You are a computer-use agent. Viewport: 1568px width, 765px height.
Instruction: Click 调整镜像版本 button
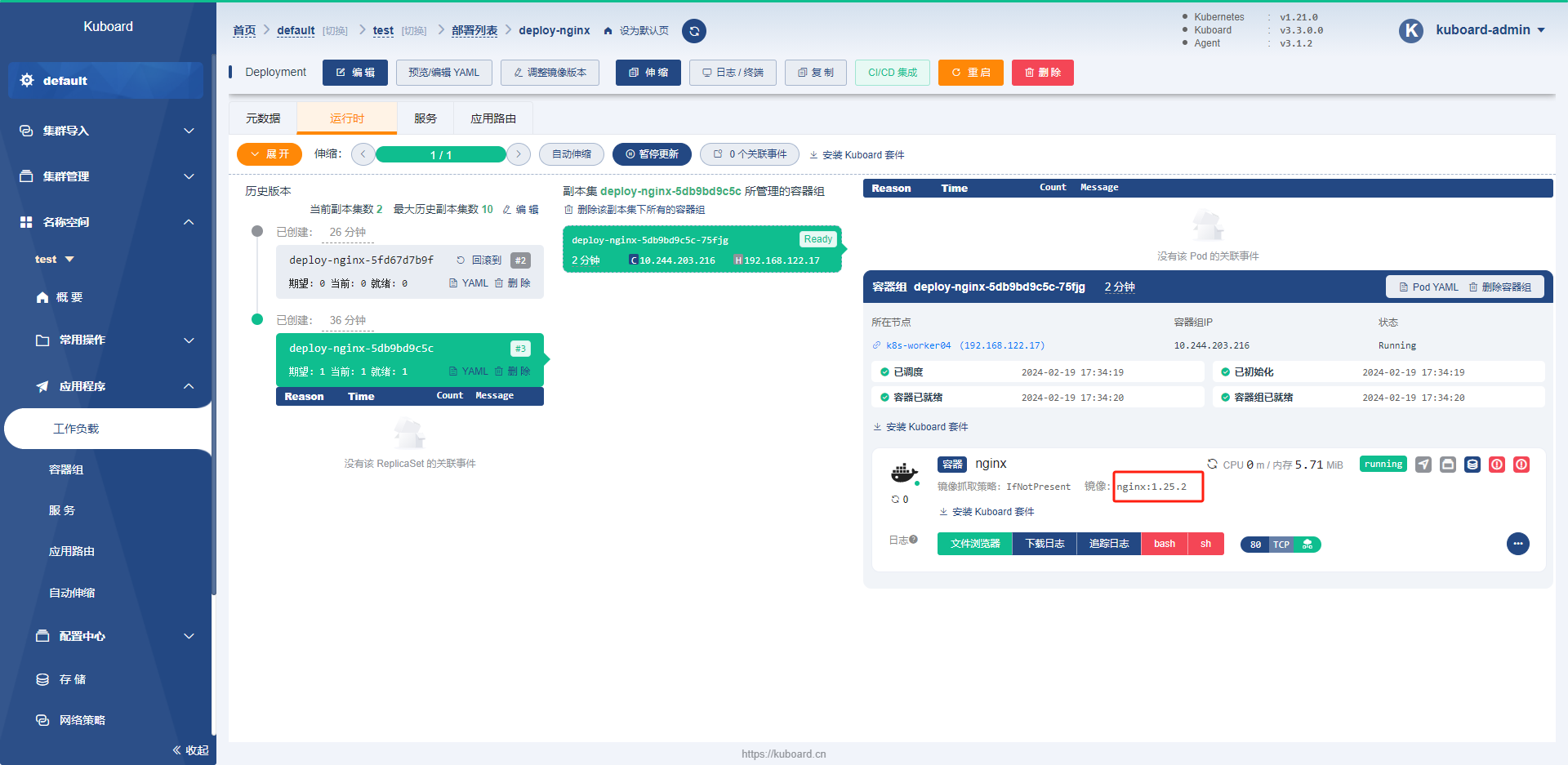pos(550,73)
